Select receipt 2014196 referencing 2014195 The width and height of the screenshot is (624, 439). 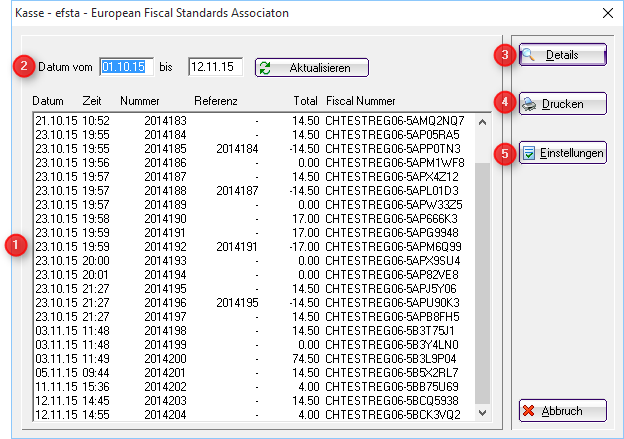tap(250, 301)
